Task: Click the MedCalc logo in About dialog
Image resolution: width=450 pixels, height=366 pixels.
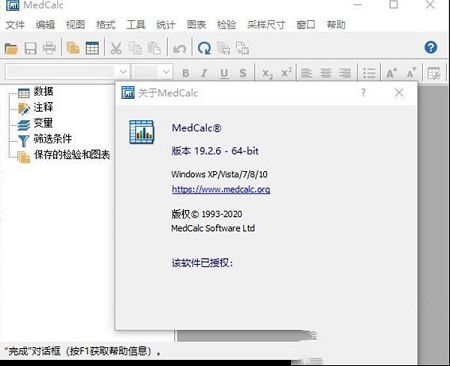Action: (142, 132)
